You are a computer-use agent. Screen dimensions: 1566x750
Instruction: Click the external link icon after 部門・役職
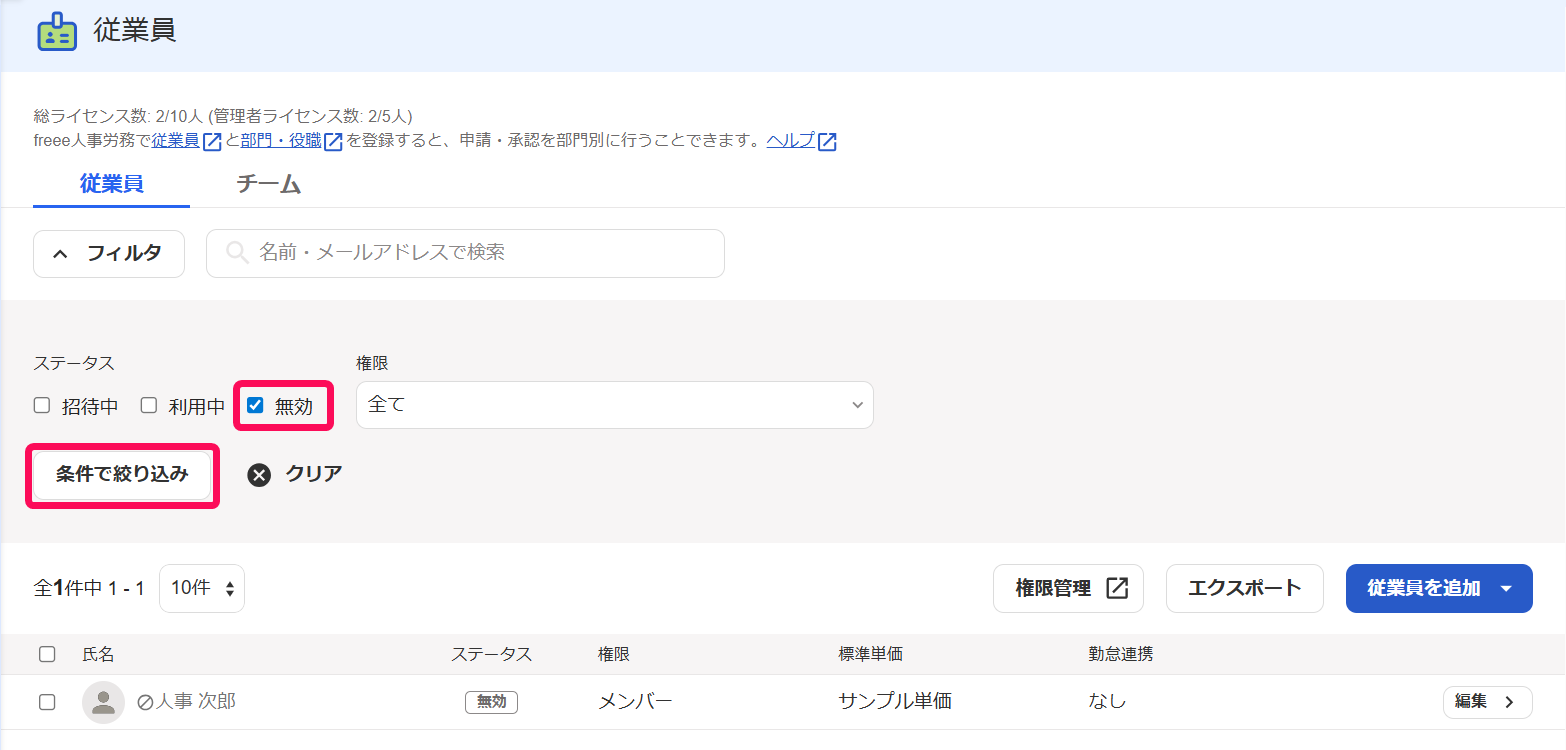333,142
